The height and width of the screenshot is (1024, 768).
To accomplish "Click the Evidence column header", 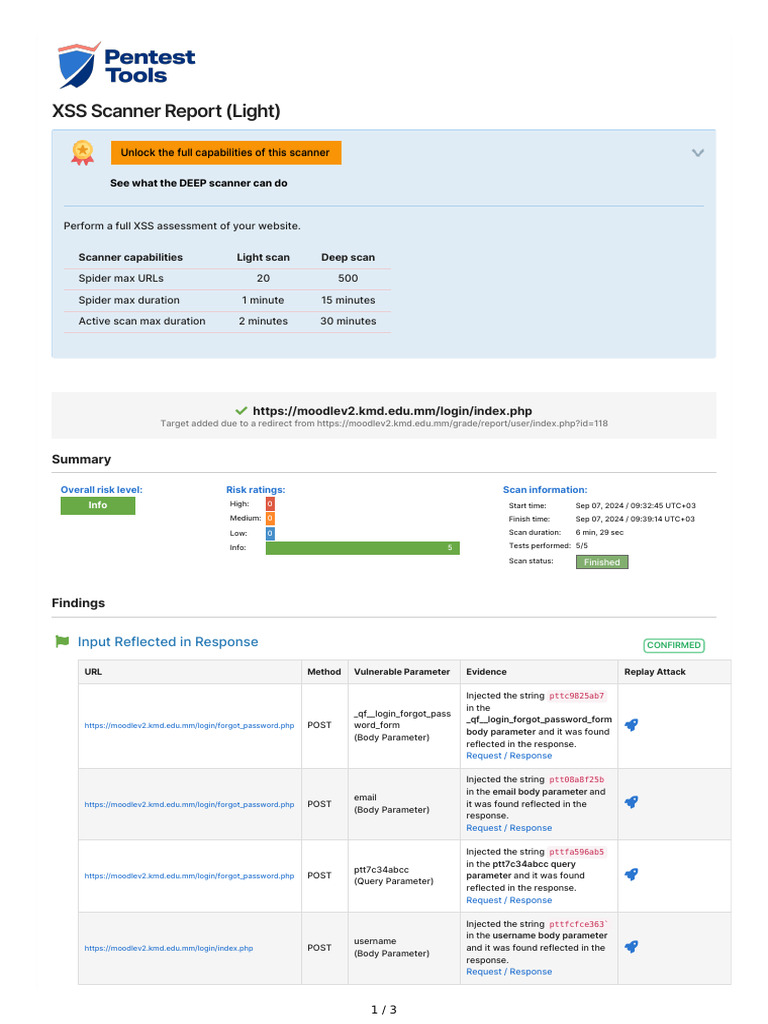I will point(486,672).
